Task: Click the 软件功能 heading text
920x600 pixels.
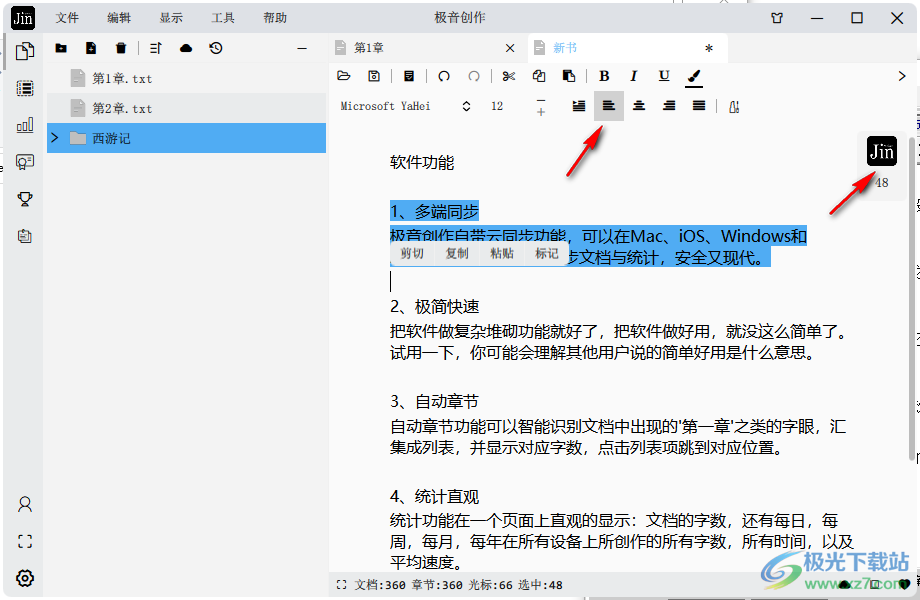Action: click(422, 162)
